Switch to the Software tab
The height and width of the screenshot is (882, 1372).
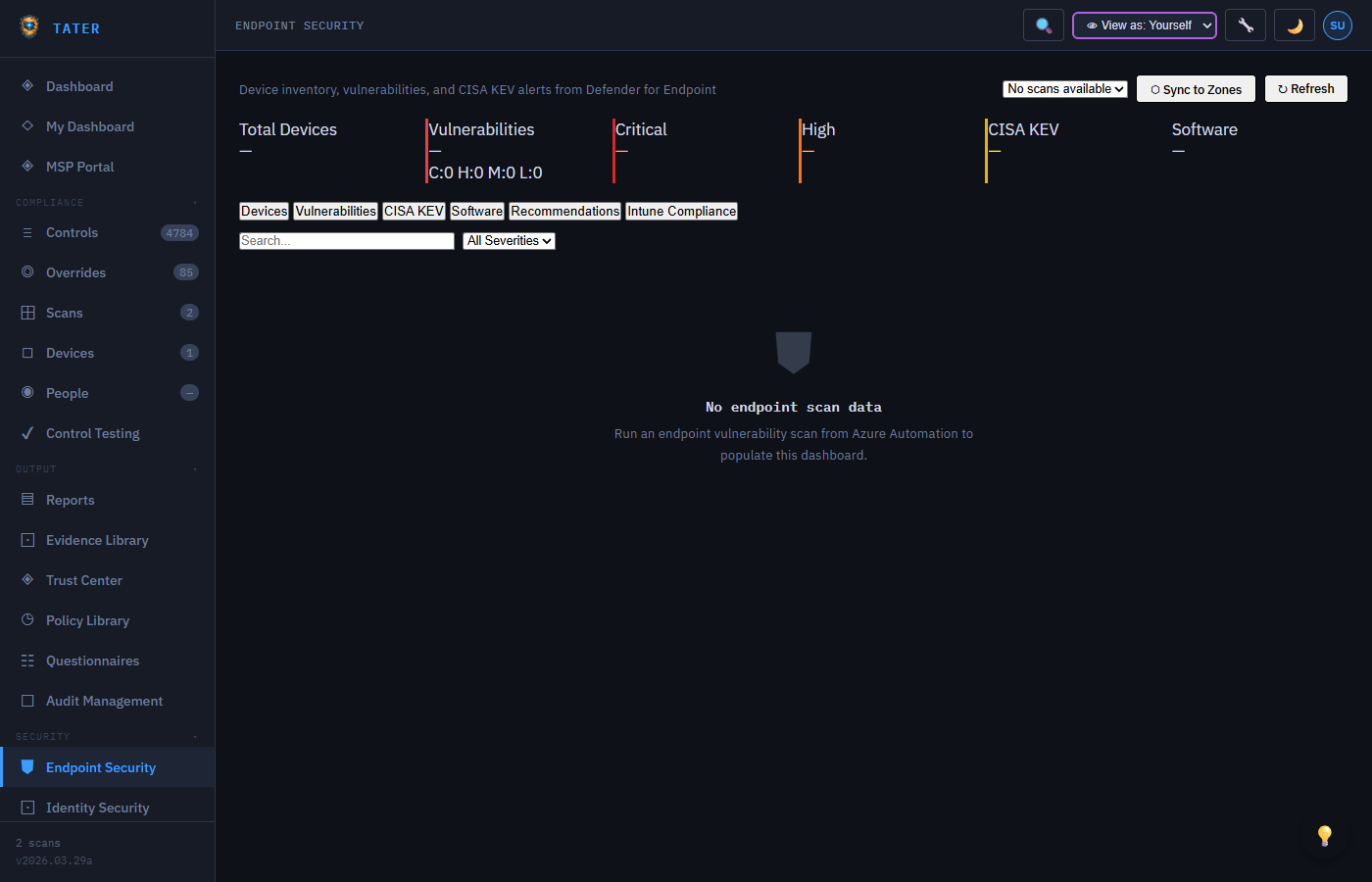pos(477,211)
